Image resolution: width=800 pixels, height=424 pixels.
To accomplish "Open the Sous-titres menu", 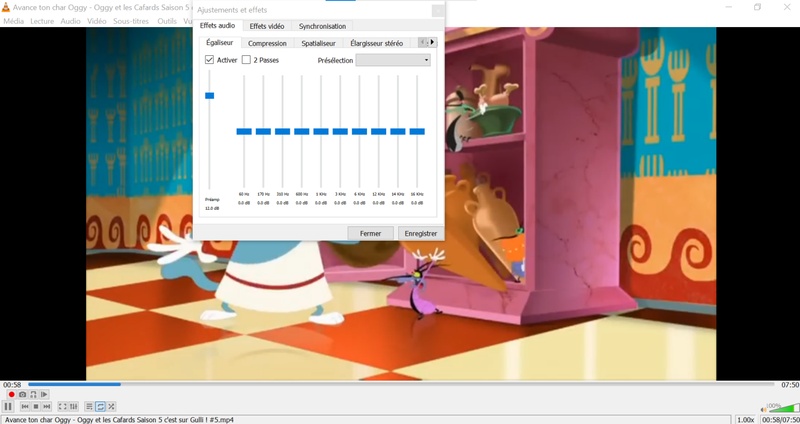I will (131, 21).
